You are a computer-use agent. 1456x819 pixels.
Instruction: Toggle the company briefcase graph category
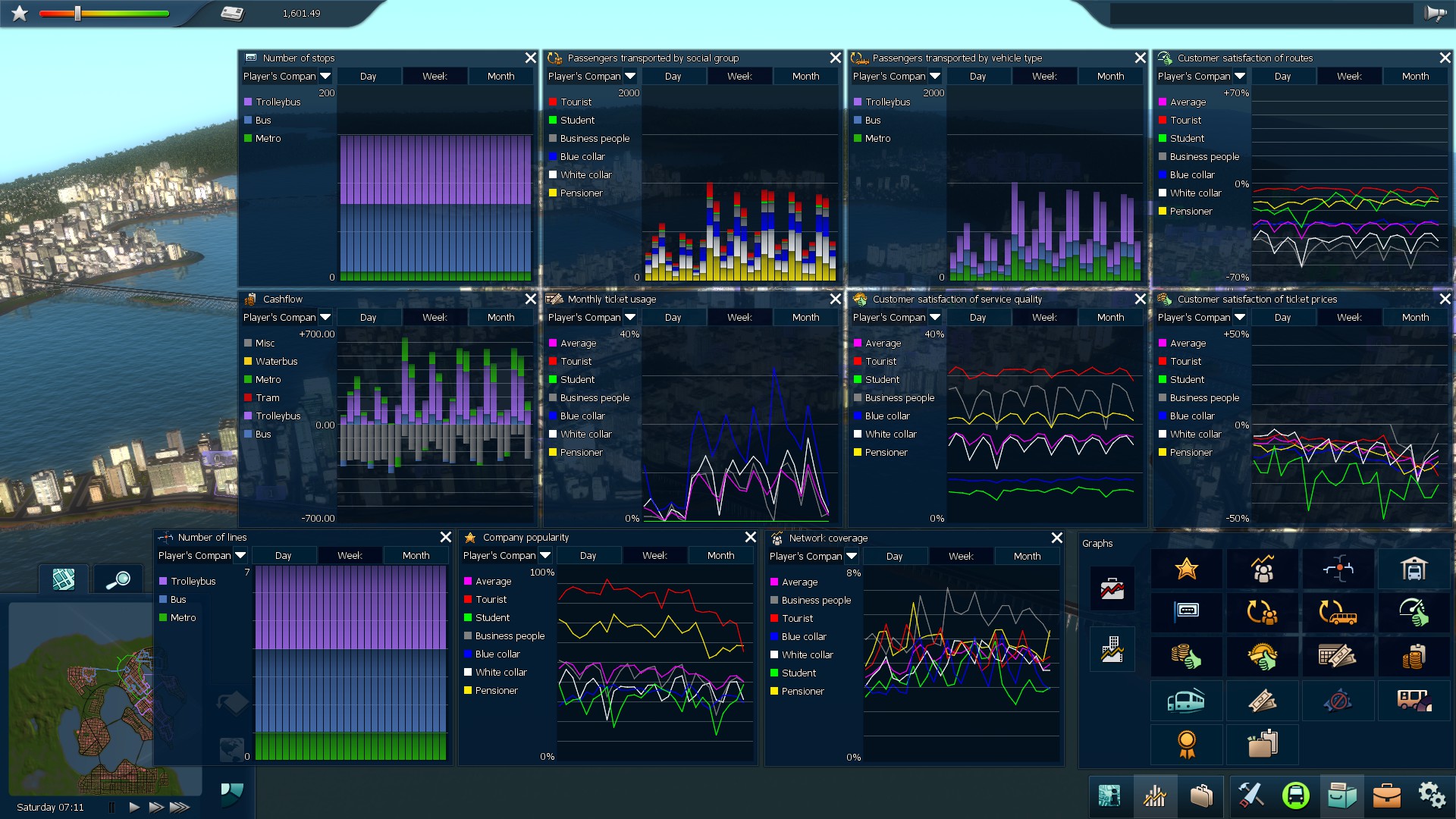pyautogui.click(x=1112, y=588)
